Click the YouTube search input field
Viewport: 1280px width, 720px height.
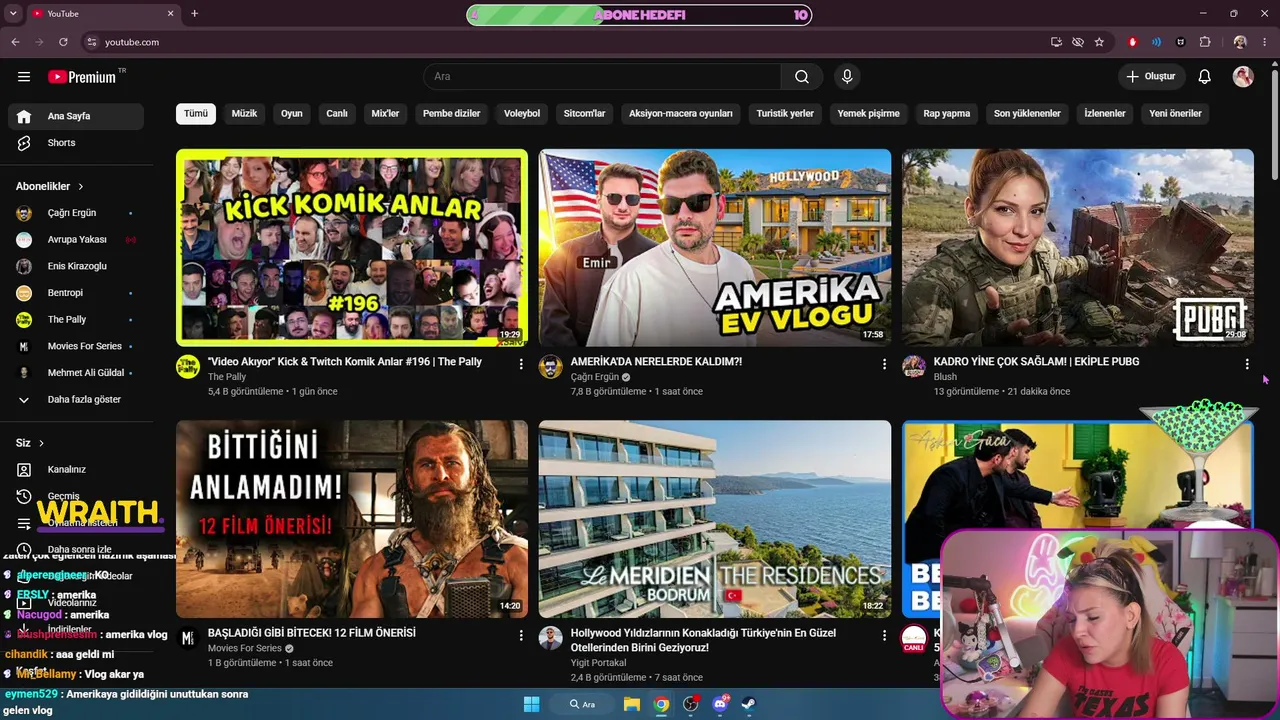tap(602, 77)
